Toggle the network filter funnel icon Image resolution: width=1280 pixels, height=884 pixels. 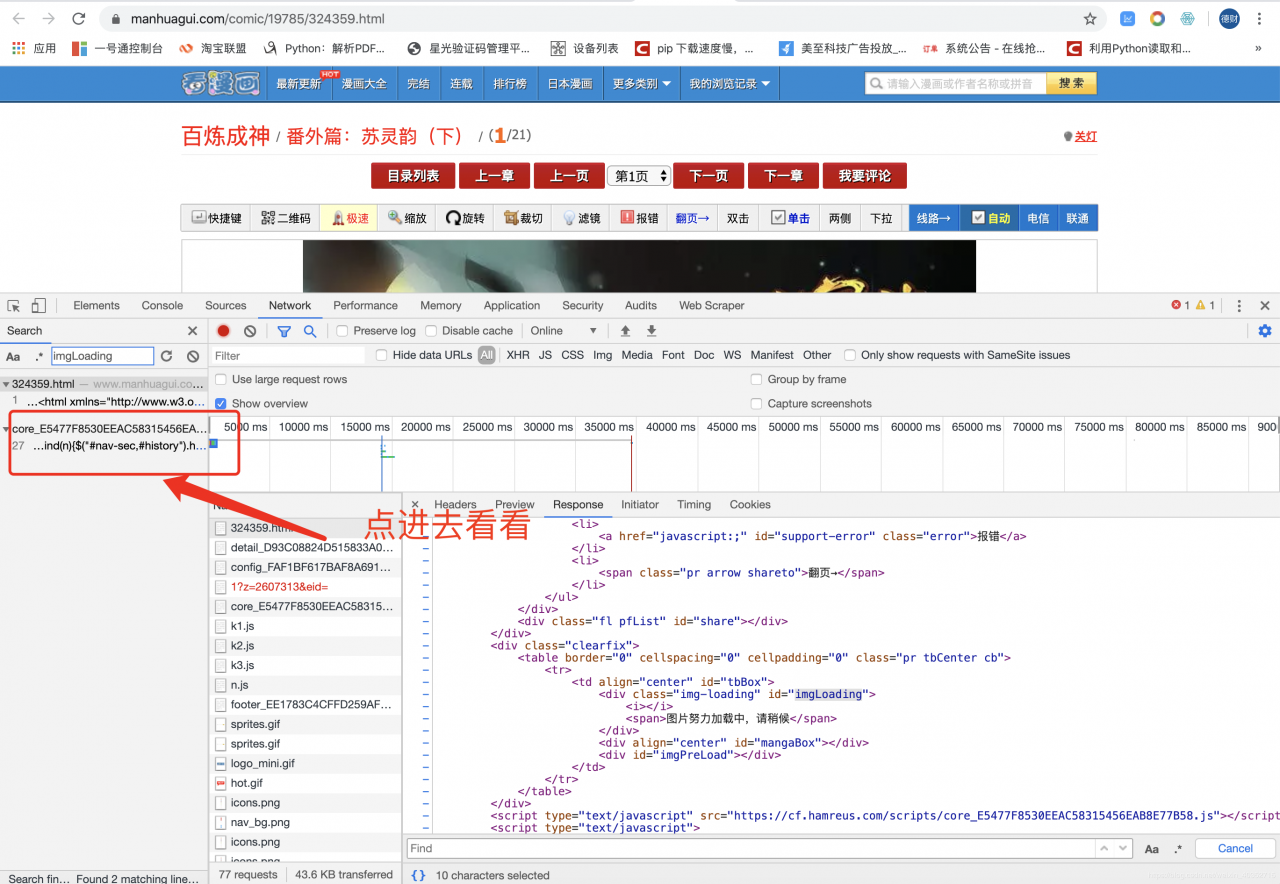284,331
